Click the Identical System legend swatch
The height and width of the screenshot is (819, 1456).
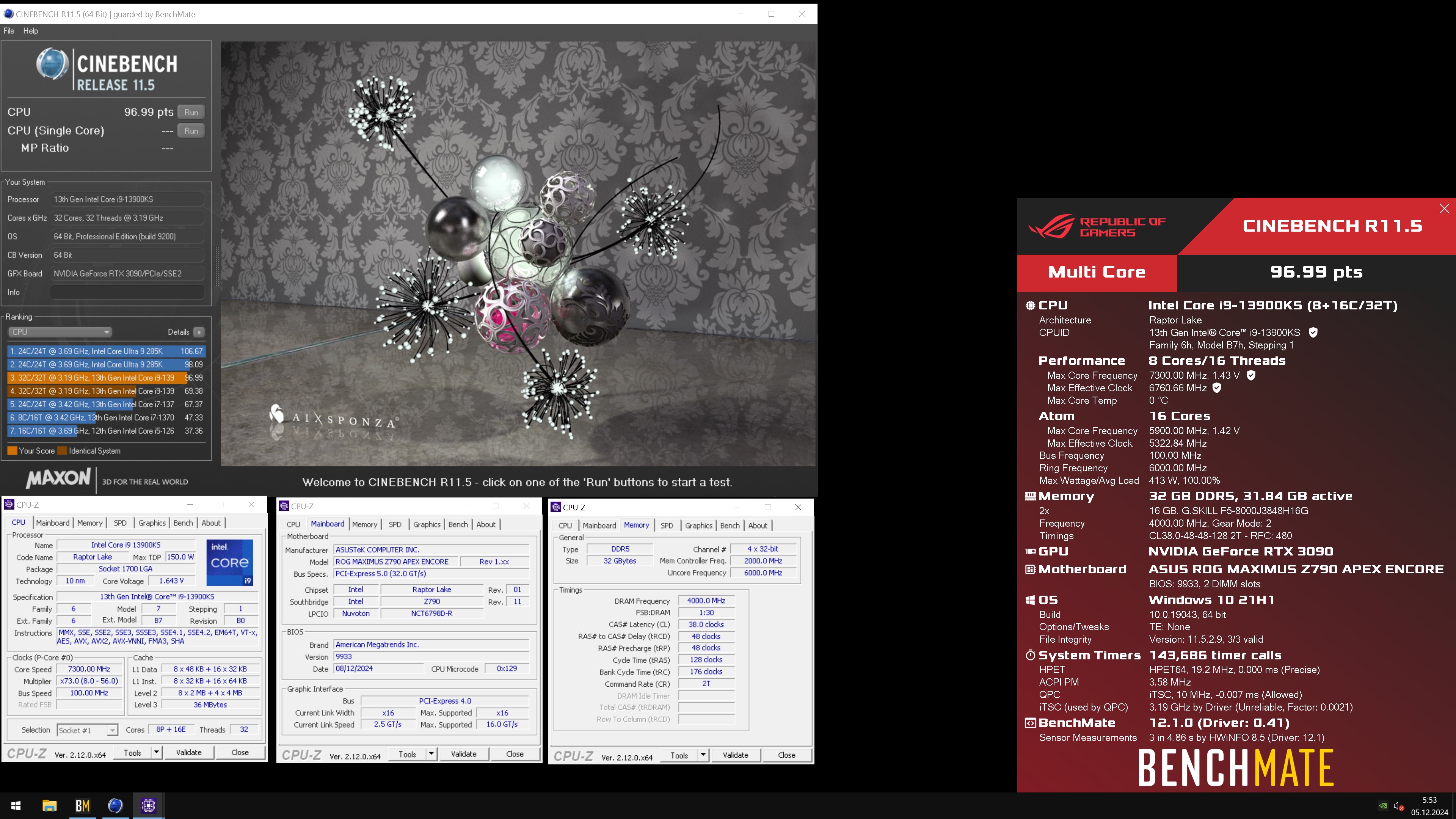(62, 450)
